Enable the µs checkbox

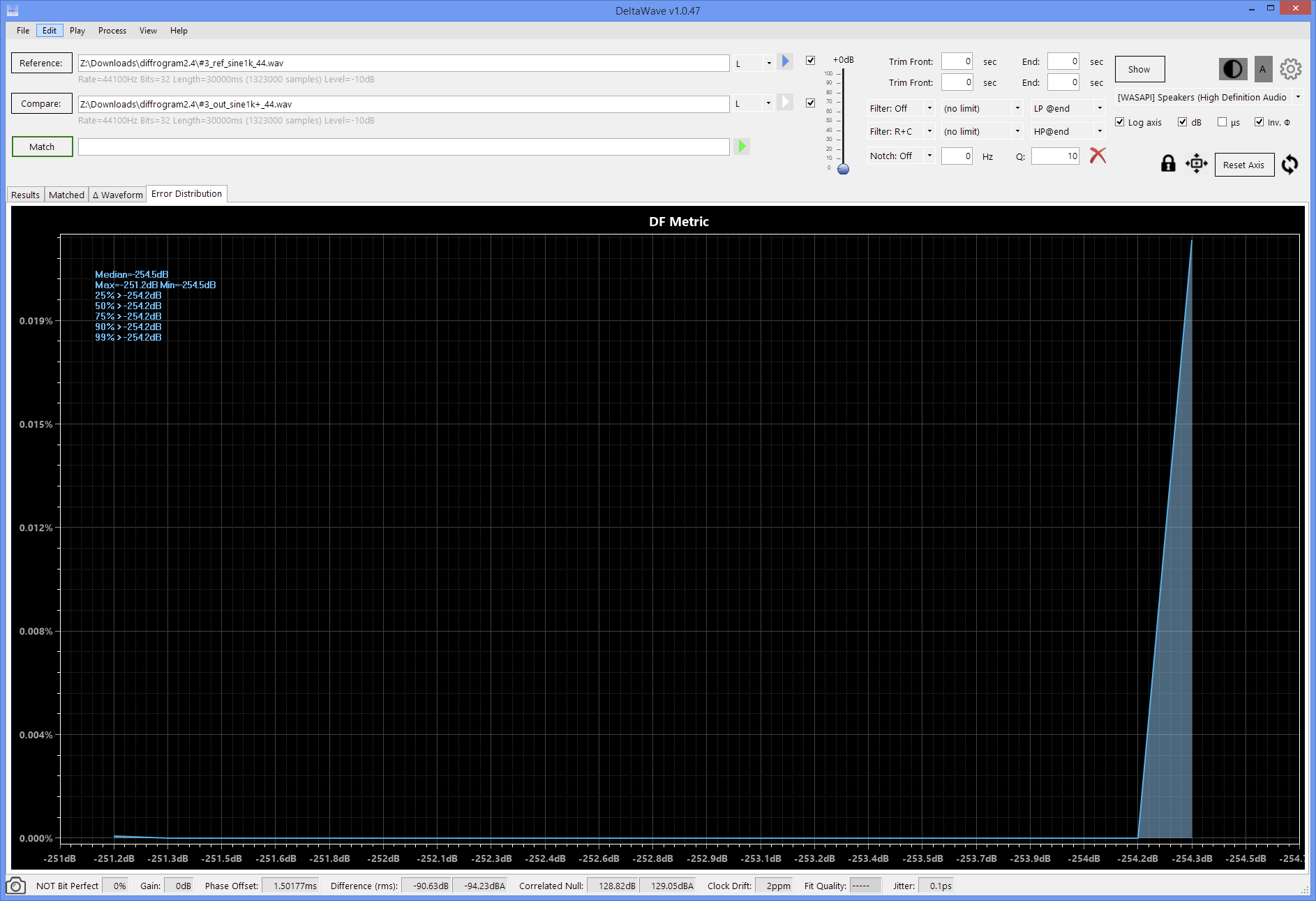tap(1222, 122)
